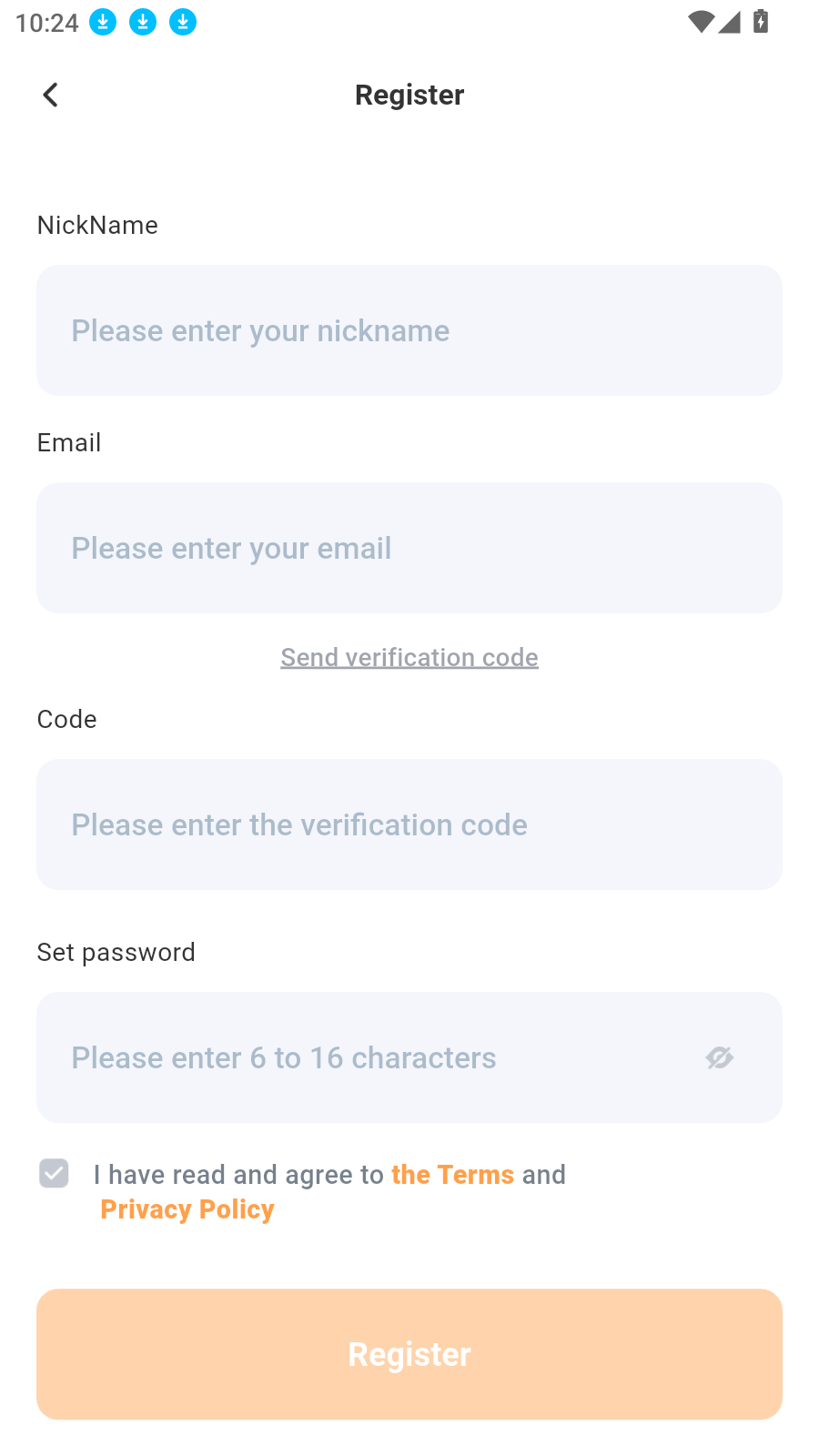The width and height of the screenshot is (819, 1456).
Task: Tap the third download notification icon
Action: click(183, 22)
